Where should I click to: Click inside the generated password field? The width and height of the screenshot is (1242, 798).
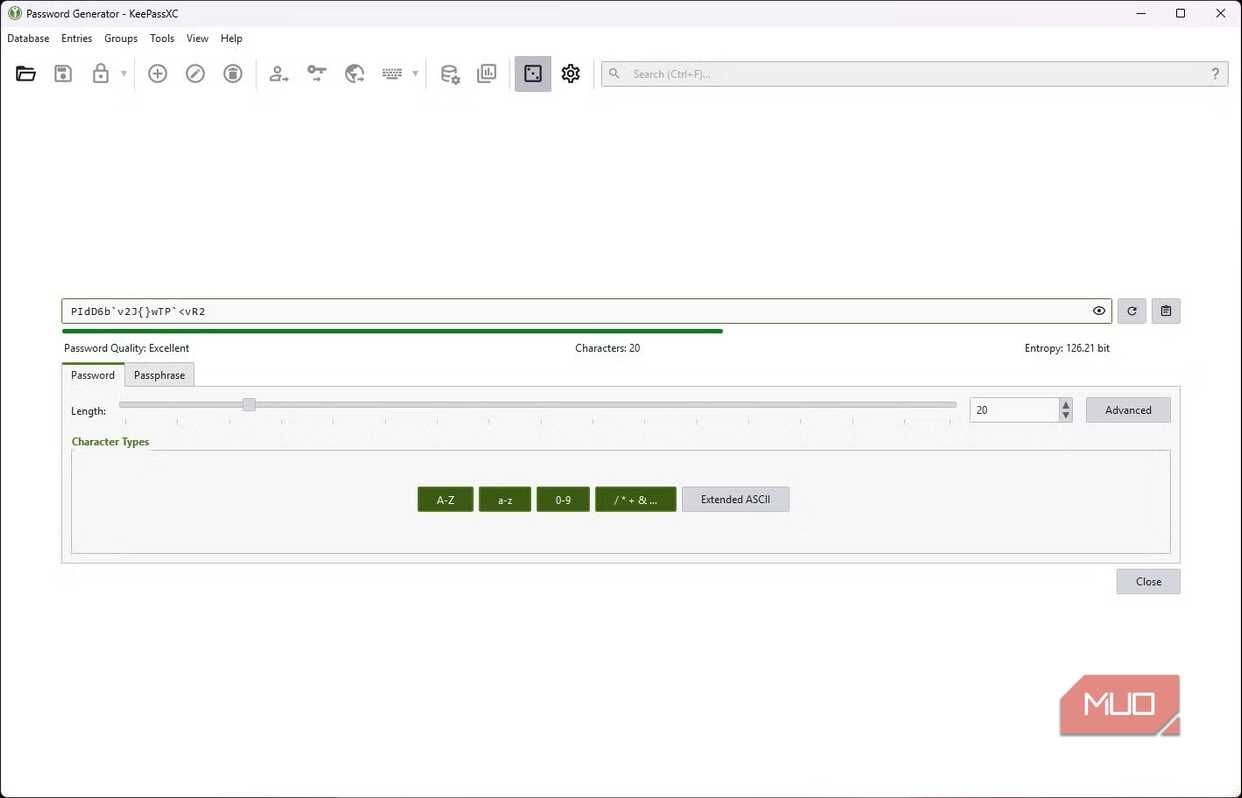click(586, 311)
